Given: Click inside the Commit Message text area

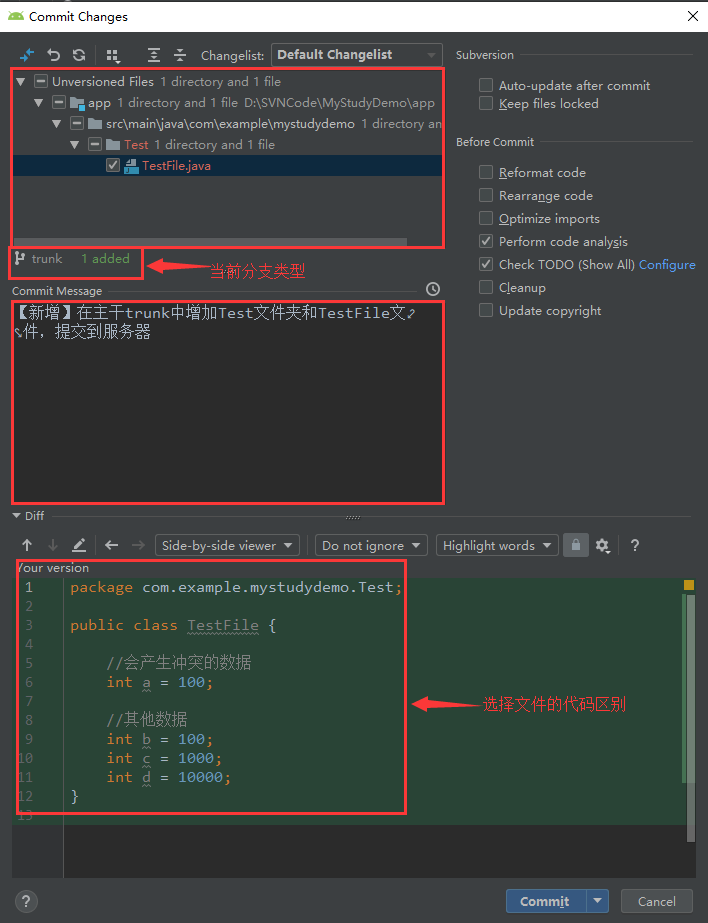Looking at the screenshot, I should coord(228,402).
